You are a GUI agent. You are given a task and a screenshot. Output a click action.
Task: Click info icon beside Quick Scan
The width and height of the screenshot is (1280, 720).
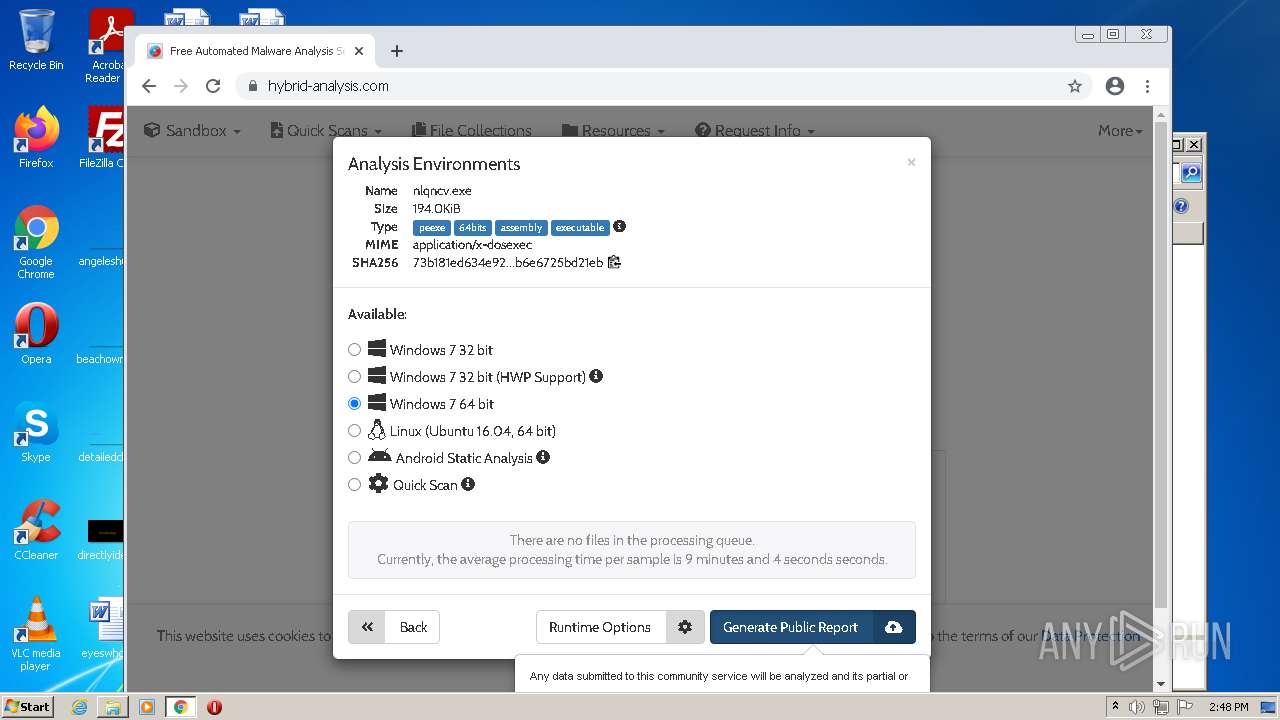tap(468, 484)
